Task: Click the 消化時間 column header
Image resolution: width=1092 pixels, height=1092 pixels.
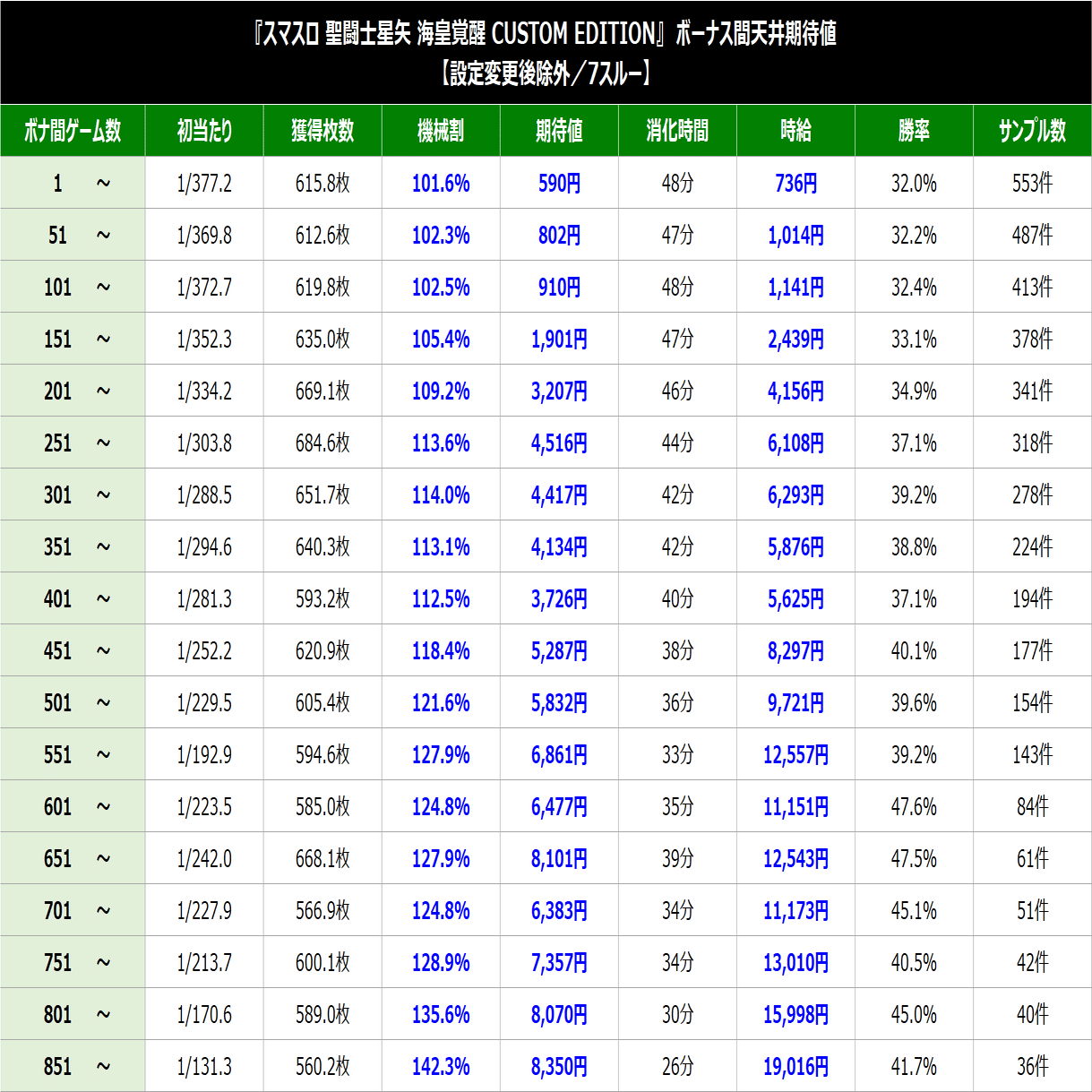Action: pyautogui.click(x=677, y=131)
